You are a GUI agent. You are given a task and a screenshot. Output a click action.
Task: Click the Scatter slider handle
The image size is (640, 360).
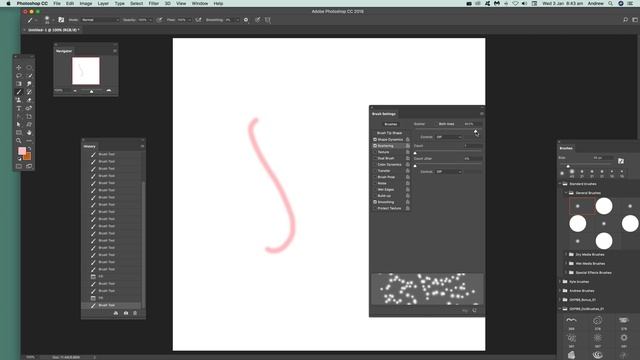click(475, 131)
